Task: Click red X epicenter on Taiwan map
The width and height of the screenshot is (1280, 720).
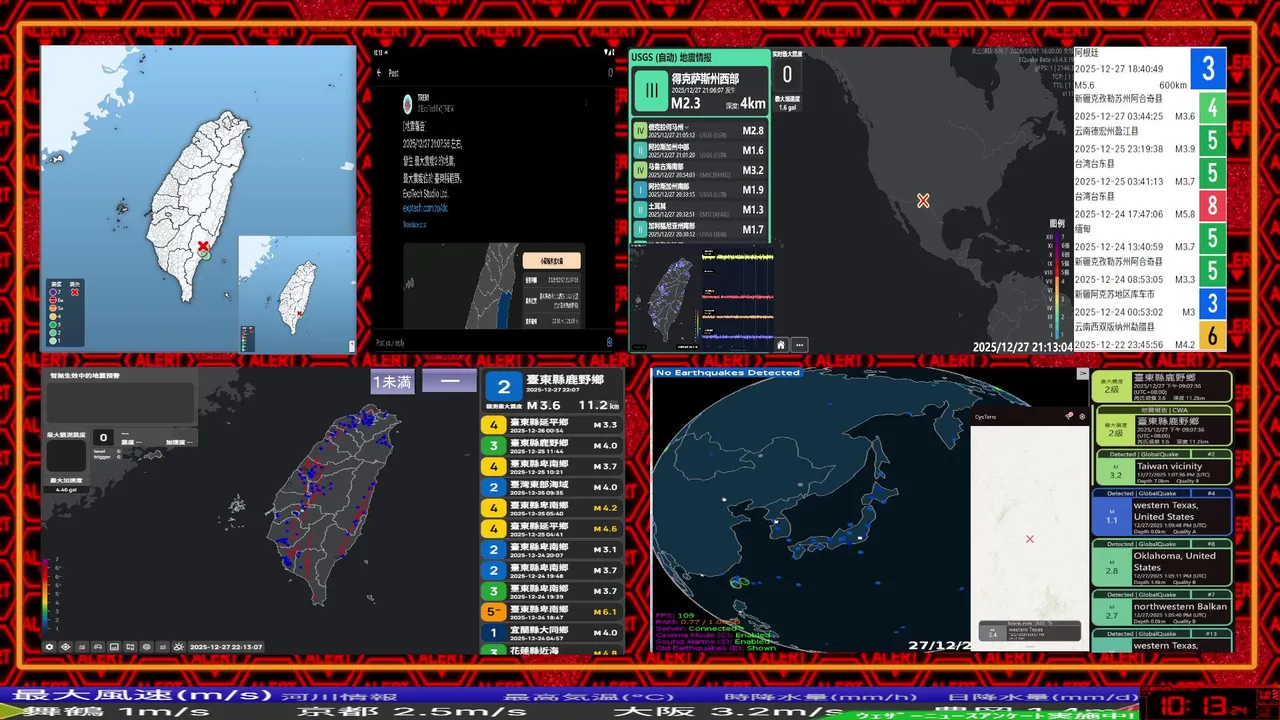Action: pos(203,246)
